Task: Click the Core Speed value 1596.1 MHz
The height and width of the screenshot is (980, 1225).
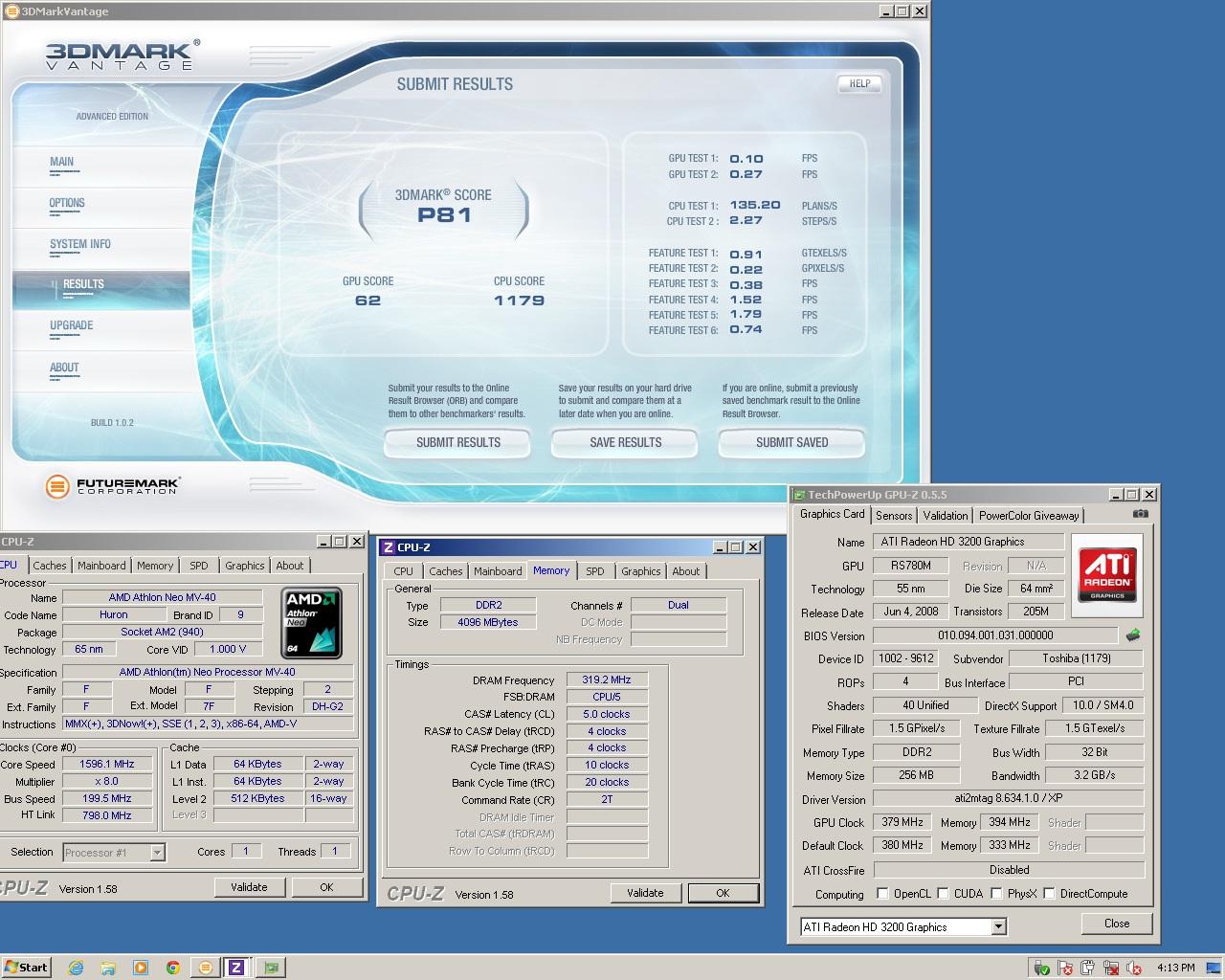Action: pos(107,764)
